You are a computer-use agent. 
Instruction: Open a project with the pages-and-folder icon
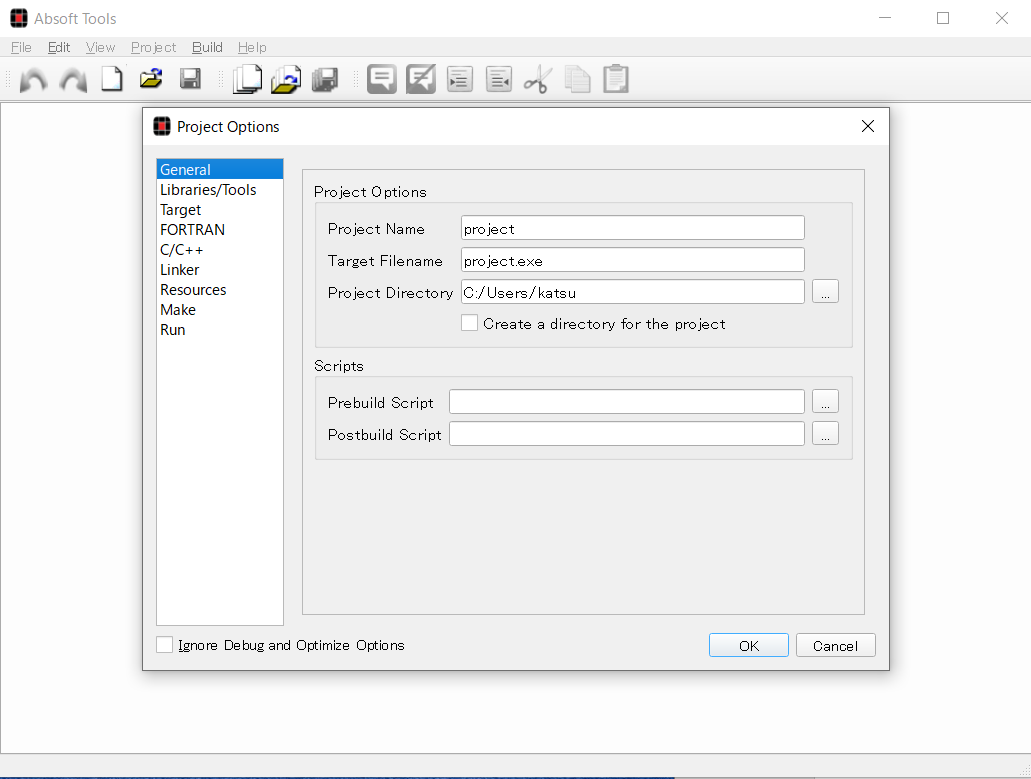tap(286, 79)
